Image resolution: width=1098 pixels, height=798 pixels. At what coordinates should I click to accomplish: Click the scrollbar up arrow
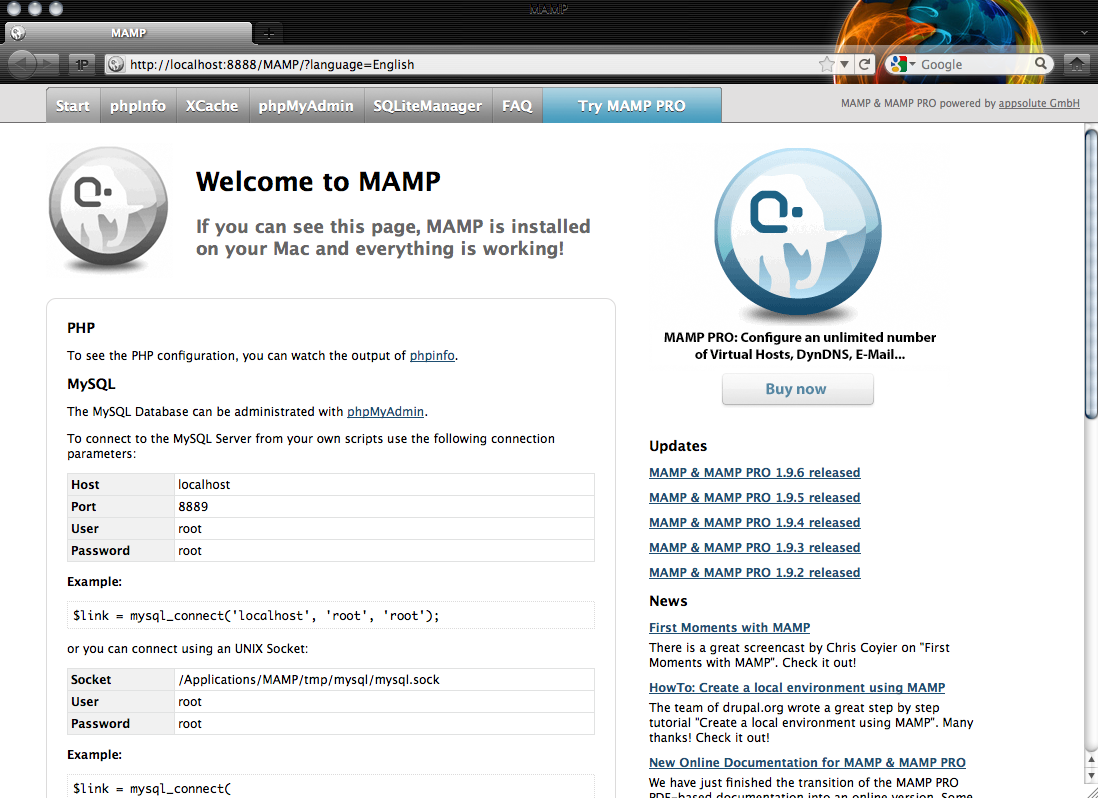tap(1091, 760)
